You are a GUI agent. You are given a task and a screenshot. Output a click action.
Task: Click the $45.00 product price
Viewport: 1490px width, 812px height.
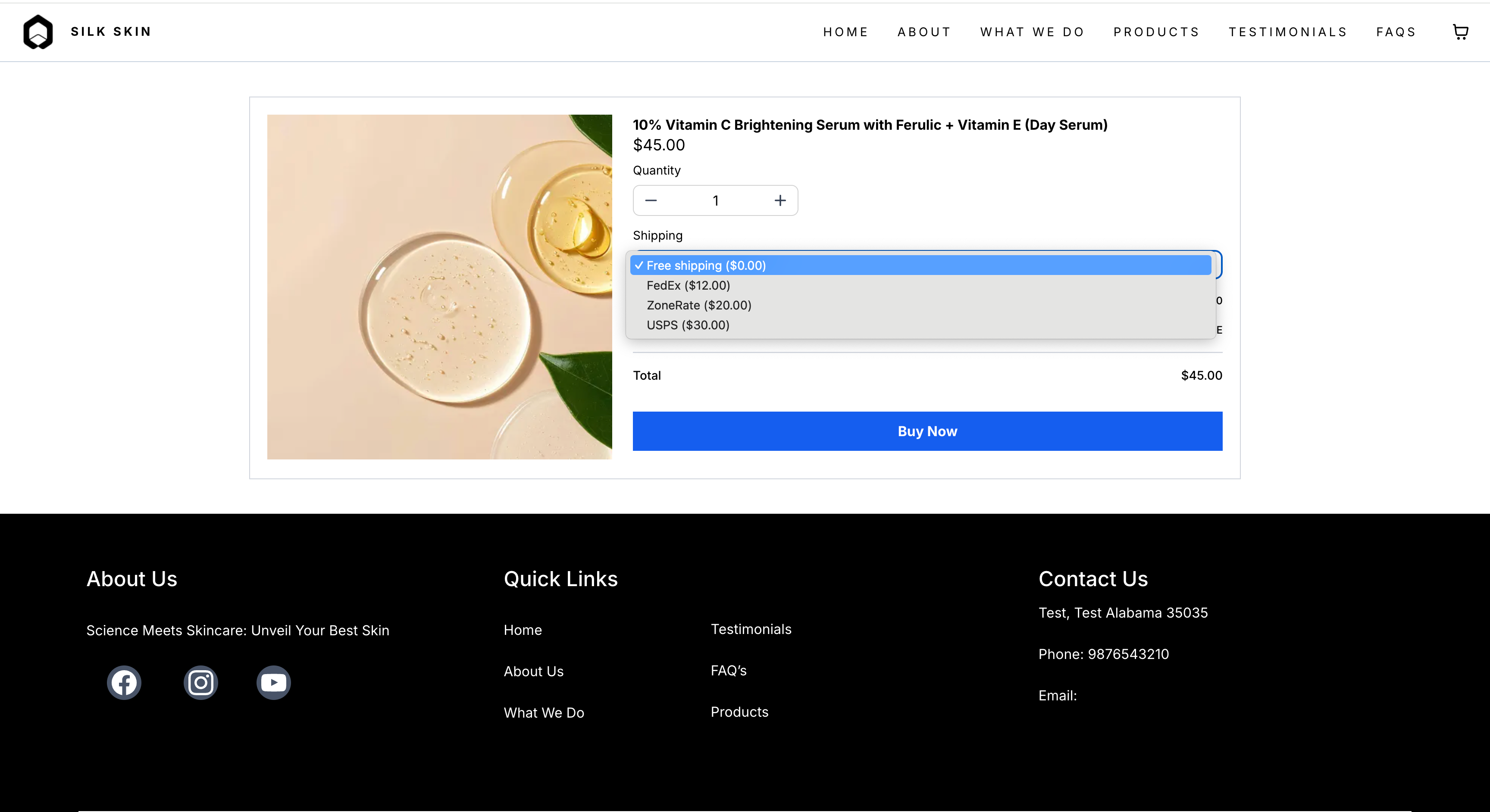(x=659, y=145)
